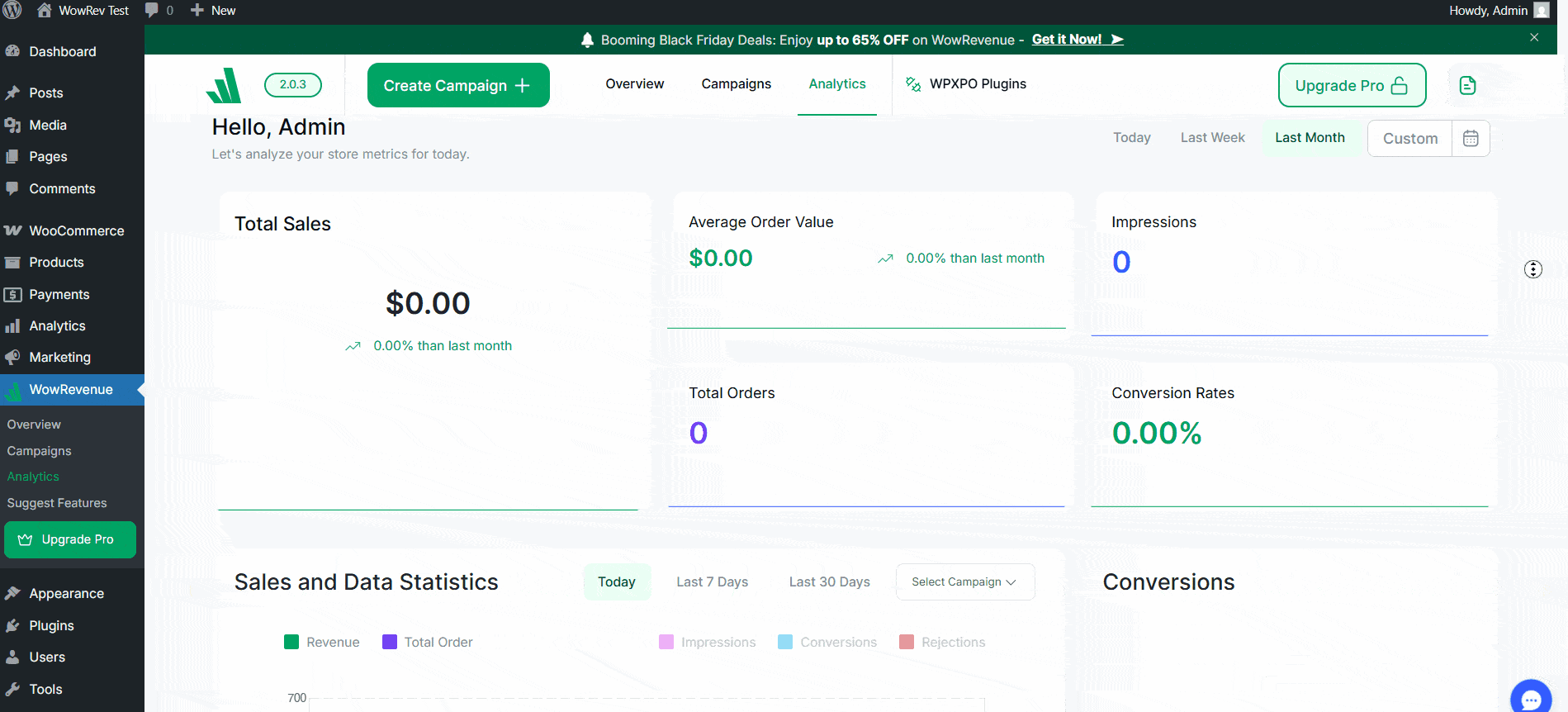Open the chat support bubble

1531,699
